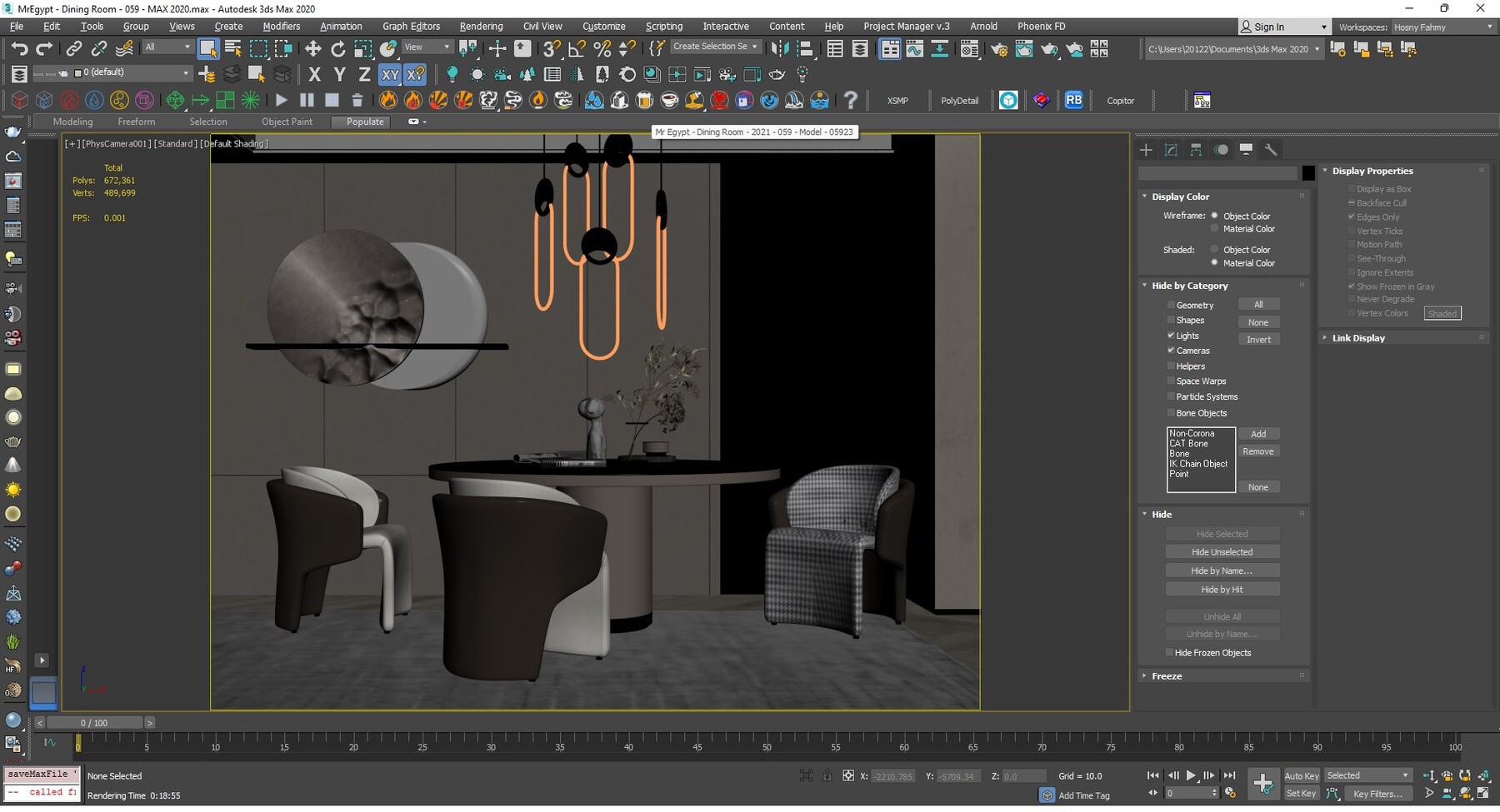Click the black object color swatch
This screenshot has height=812, width=1500.
[x=1308, y=173]
